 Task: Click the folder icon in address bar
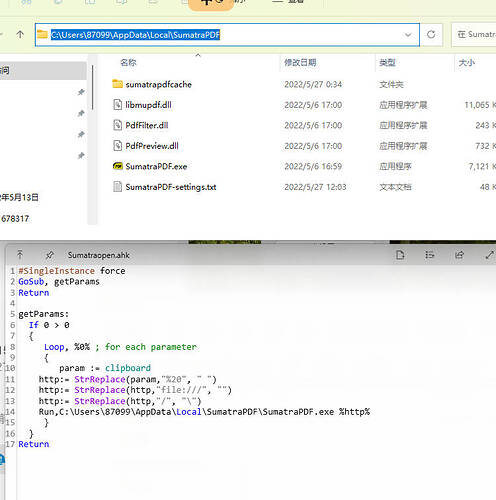(42, 34)
